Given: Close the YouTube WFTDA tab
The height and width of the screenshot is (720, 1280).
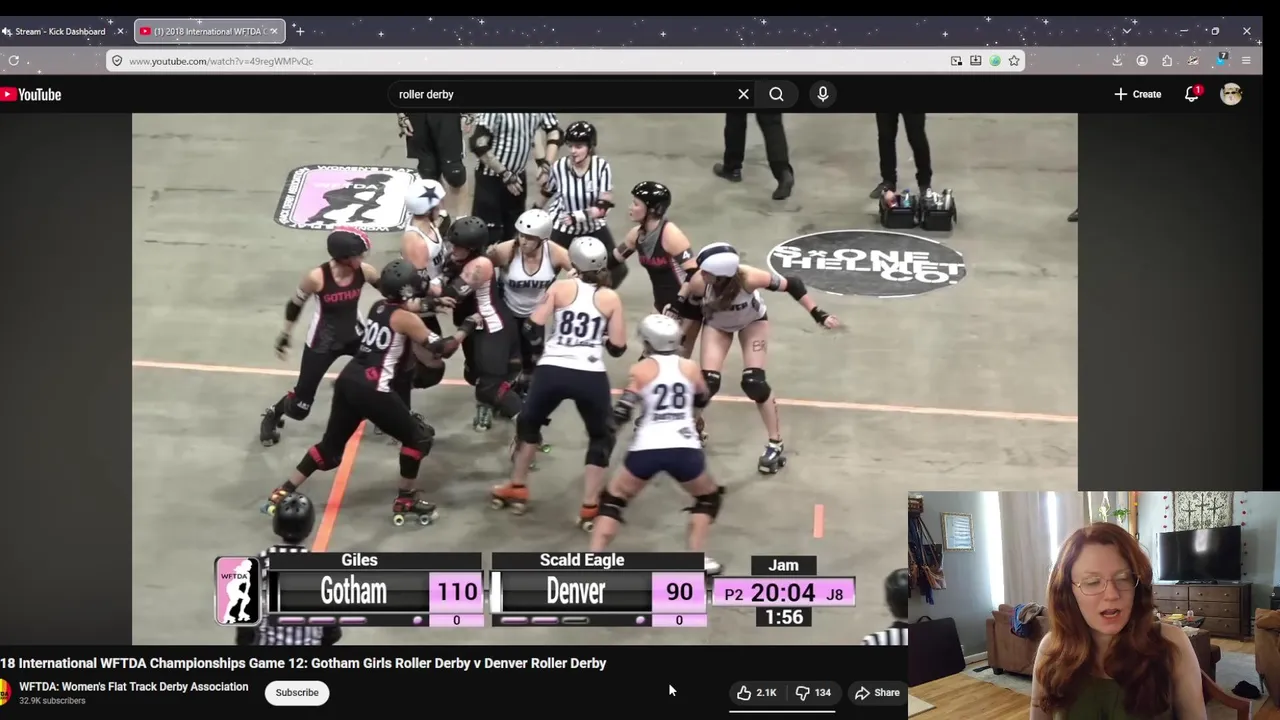Looking at the screenshot, I should [x=274, y=31].
